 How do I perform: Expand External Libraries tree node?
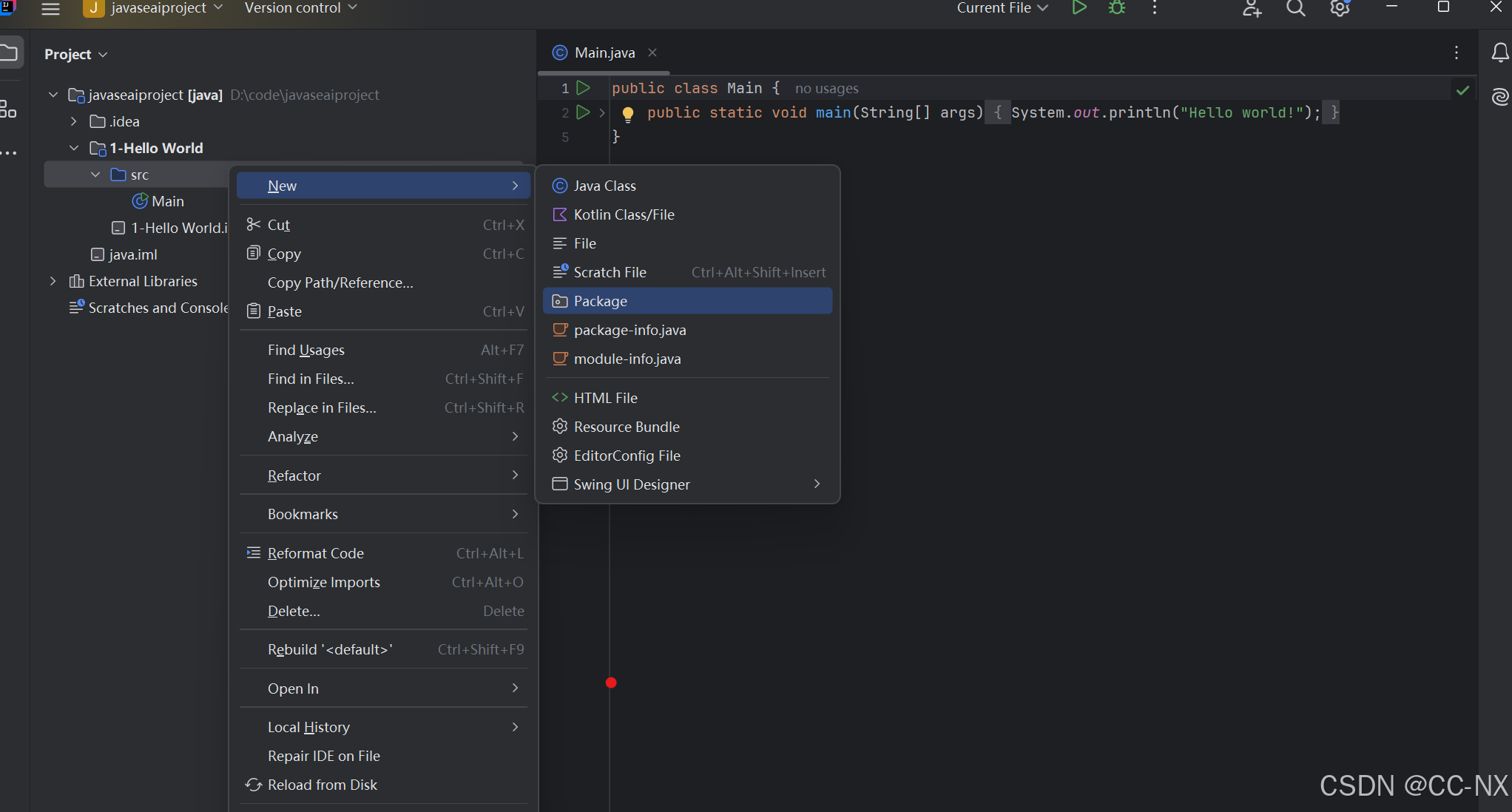click(53, 281)
